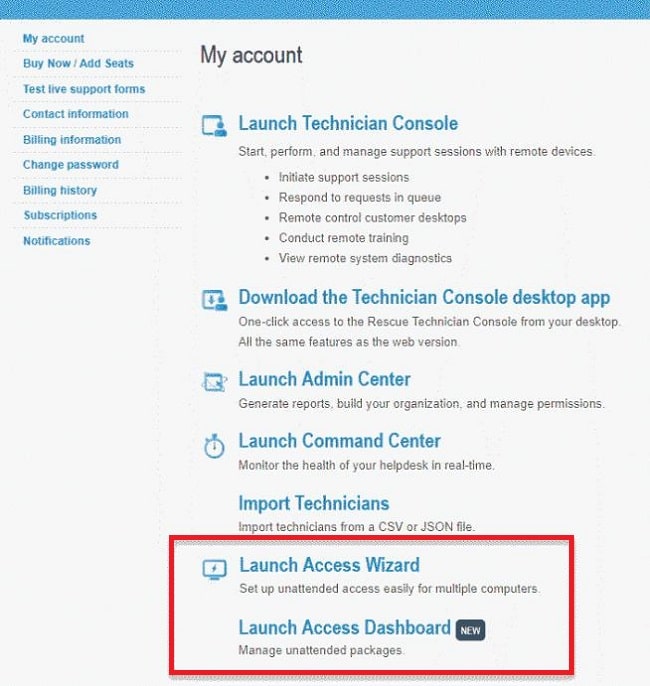Launch Technician Console link
650x686 pixels.
pos(348,123)
